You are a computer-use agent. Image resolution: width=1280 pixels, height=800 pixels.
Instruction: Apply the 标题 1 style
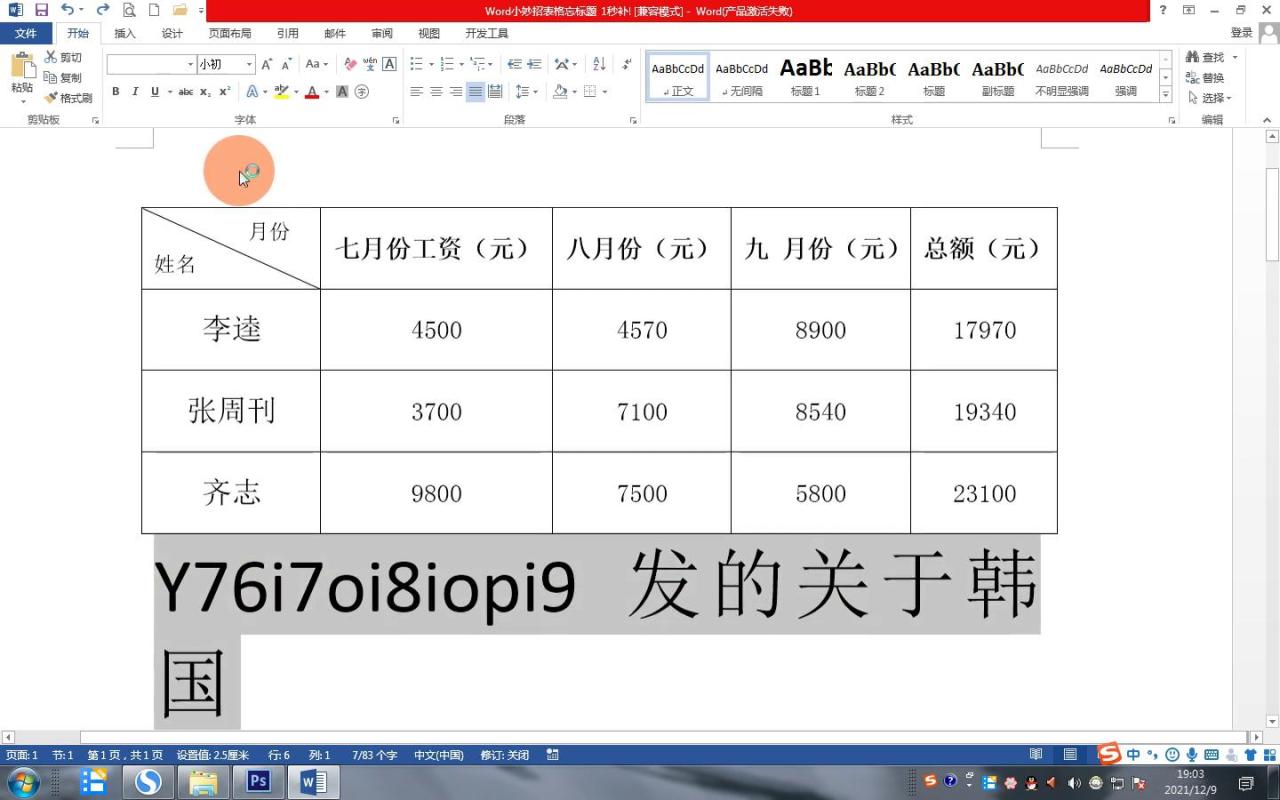[x=805, y=77]
